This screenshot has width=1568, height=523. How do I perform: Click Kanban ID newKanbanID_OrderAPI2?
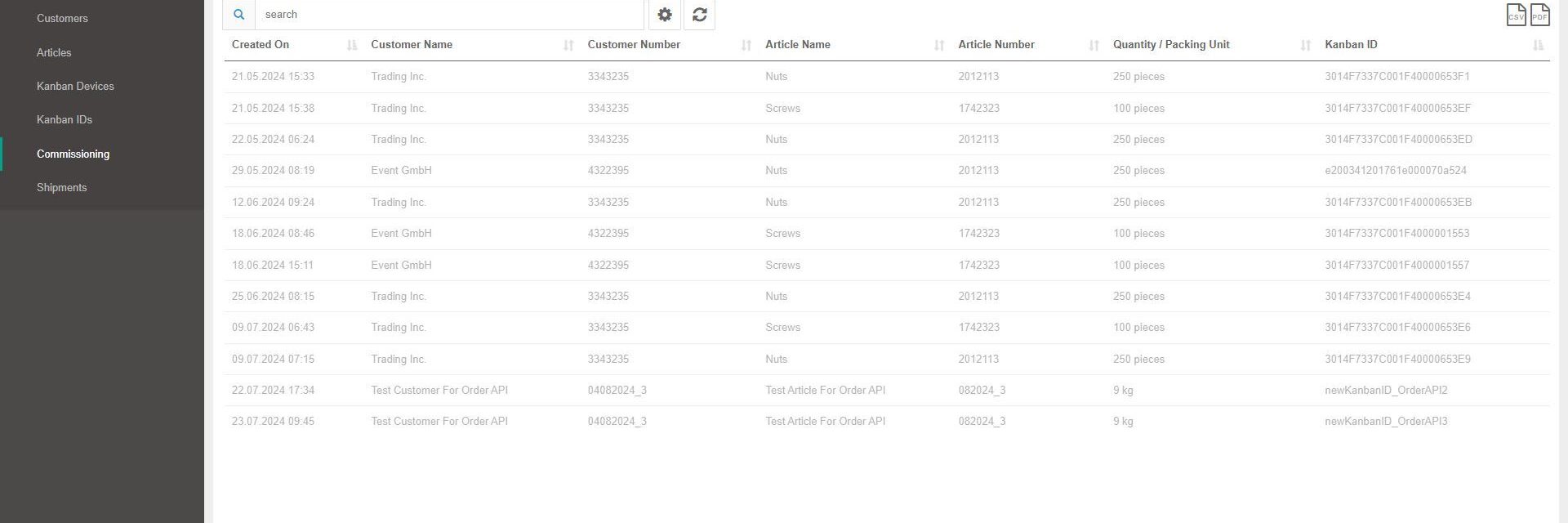1386,390
